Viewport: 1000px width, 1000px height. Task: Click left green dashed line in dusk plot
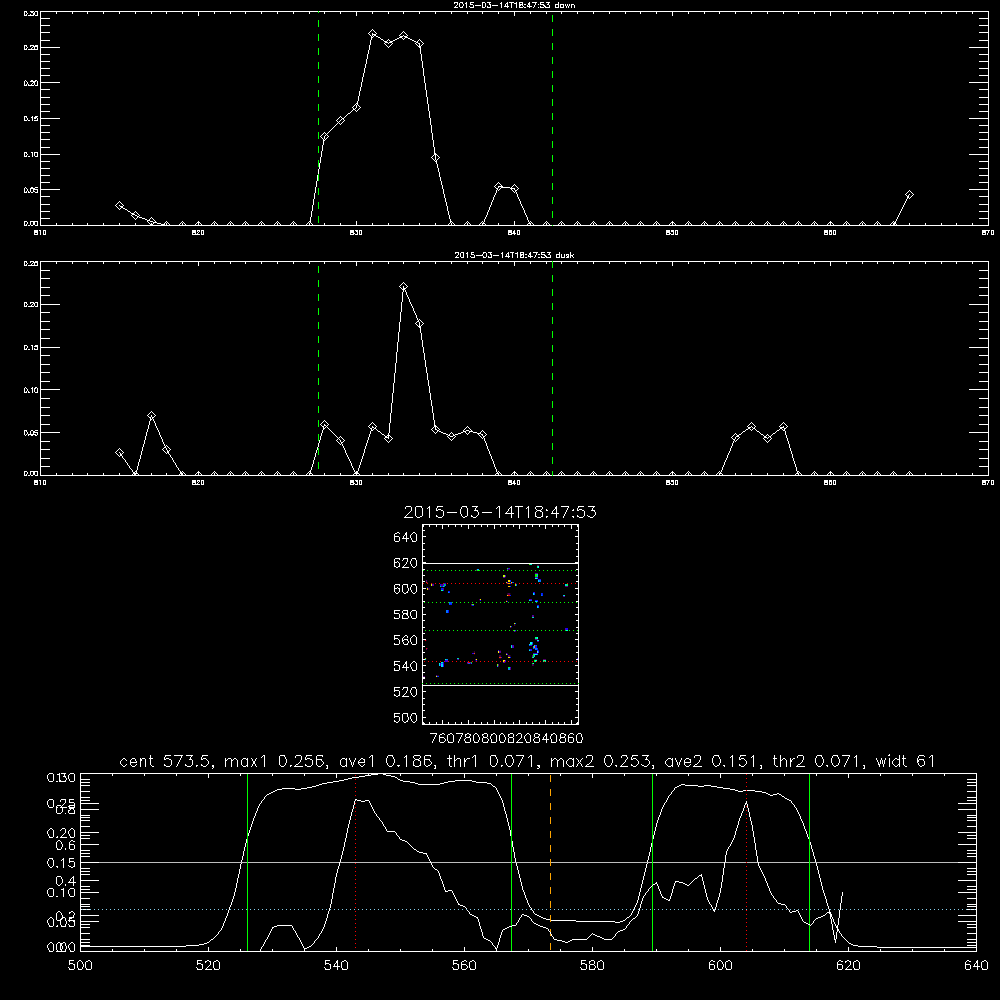318,368
